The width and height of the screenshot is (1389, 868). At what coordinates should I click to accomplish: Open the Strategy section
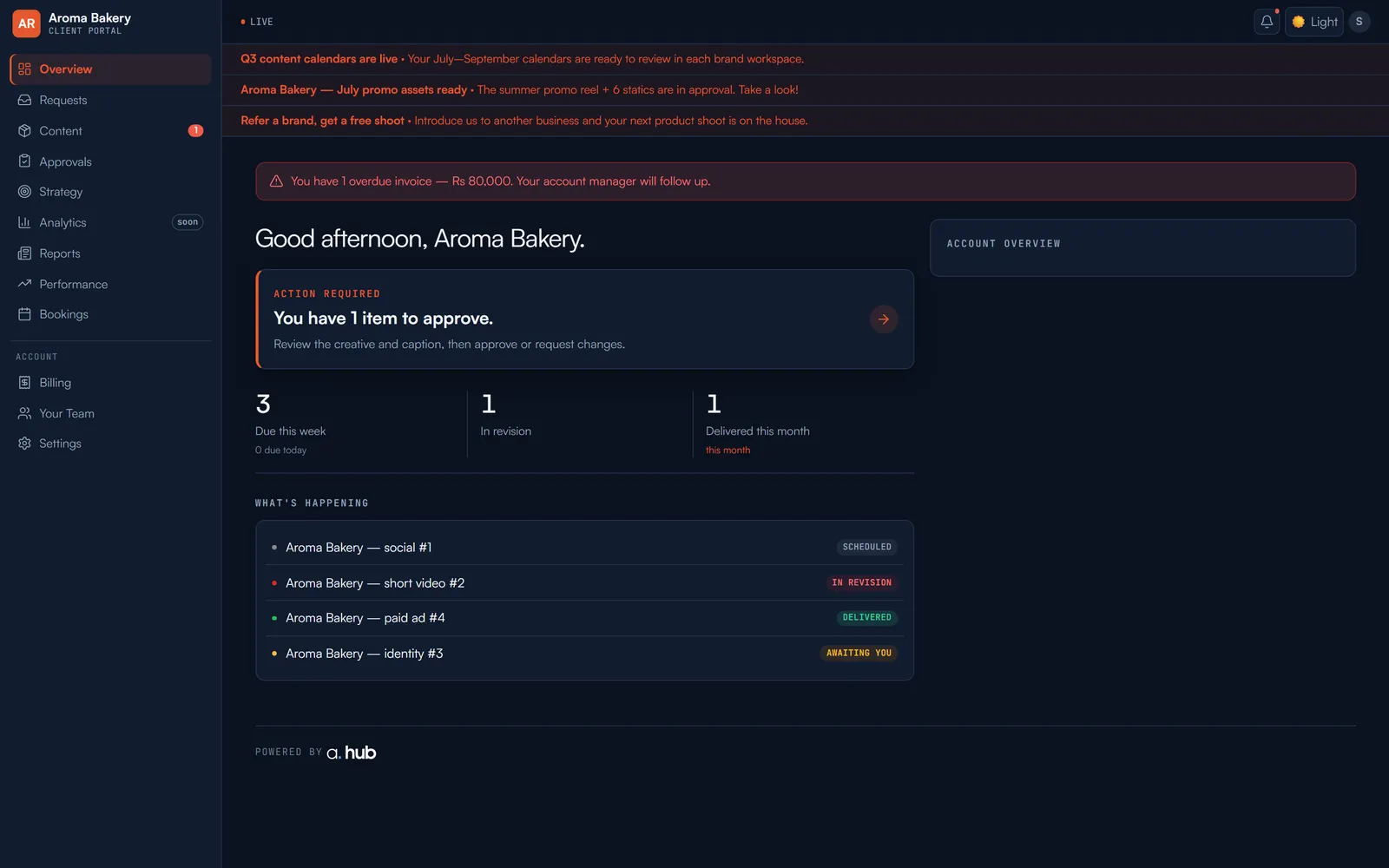pyautogui.click(x=110, y=192)
